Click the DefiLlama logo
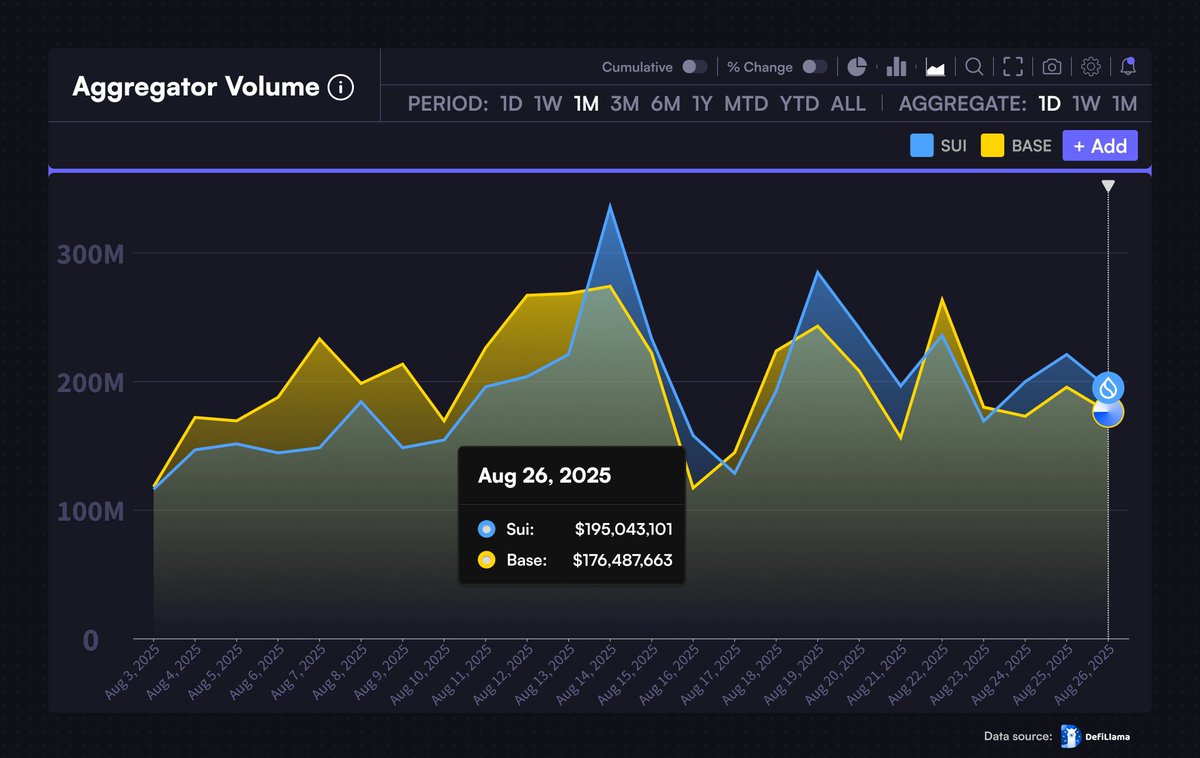Viewport: 1200px width, 758px height. point(1096,737)
